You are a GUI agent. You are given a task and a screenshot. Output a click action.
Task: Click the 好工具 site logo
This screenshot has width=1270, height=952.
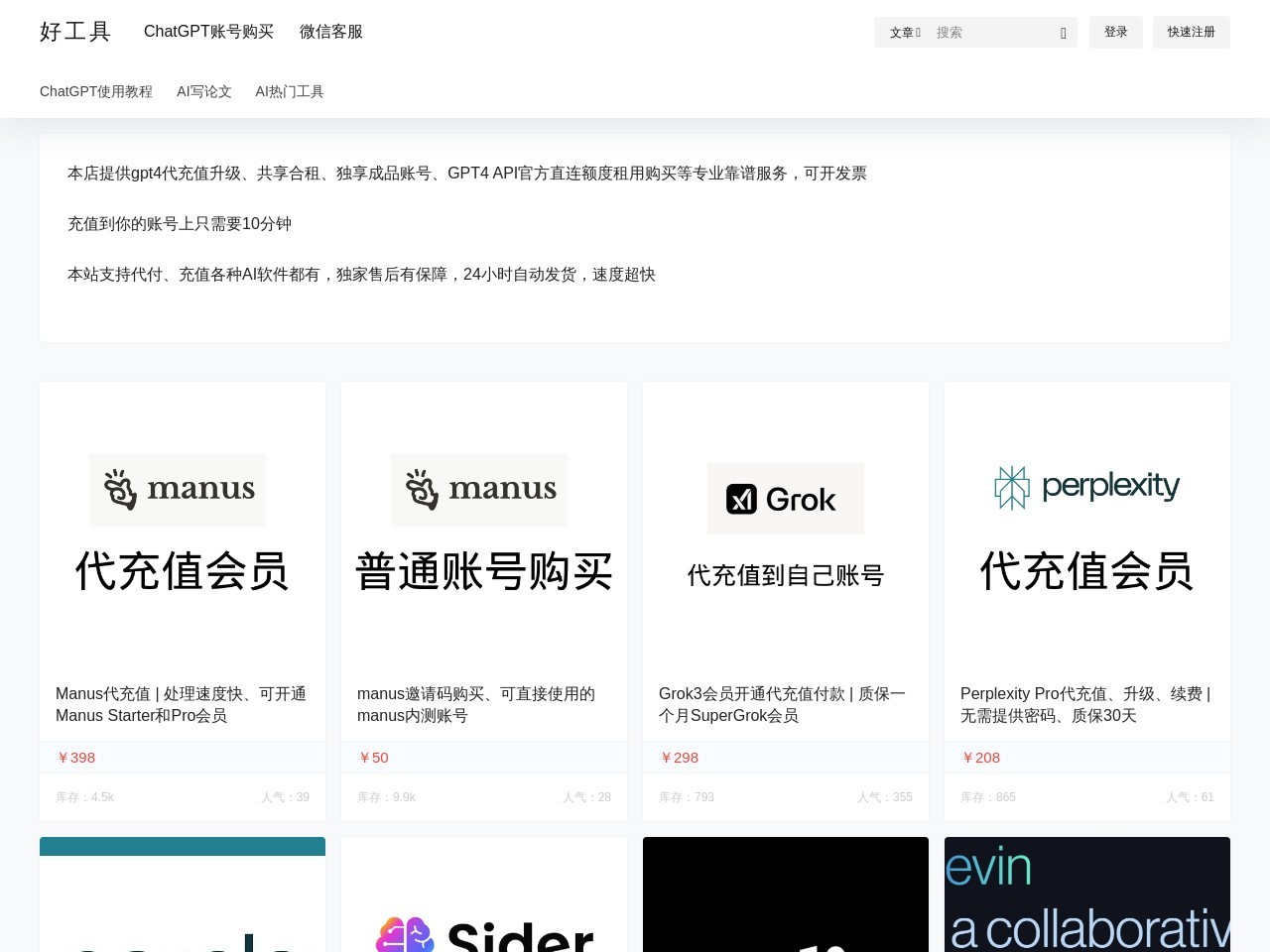pyautogui.click(x=74, y=31)
